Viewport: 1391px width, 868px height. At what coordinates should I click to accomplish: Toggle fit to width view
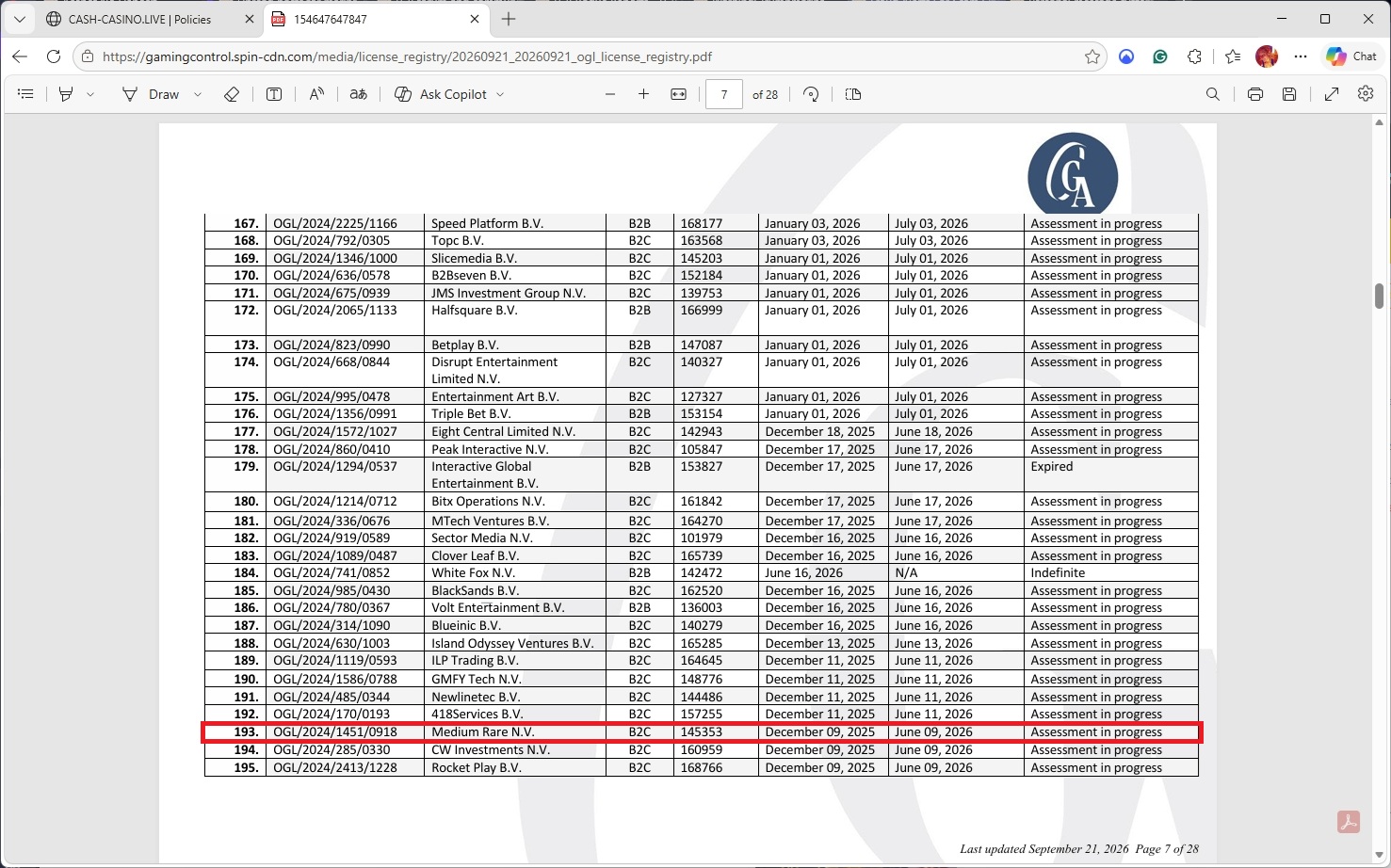point(678,94)
